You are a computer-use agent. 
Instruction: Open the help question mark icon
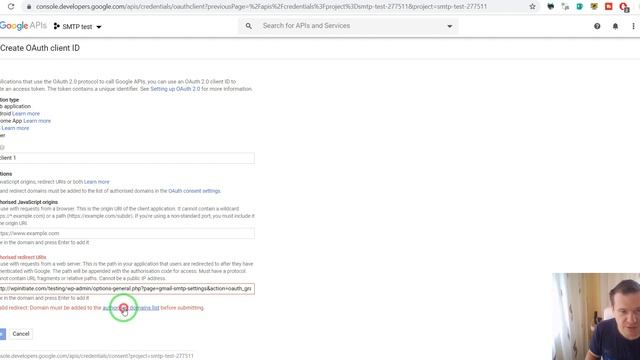coord(597,26)
